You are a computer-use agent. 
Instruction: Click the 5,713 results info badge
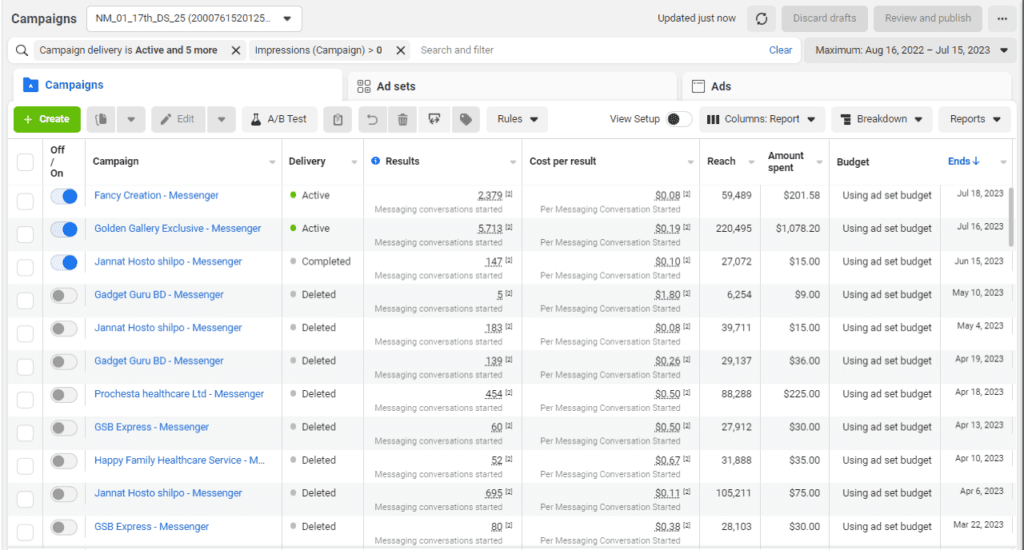pyautogui.click(x=509, y=227)
